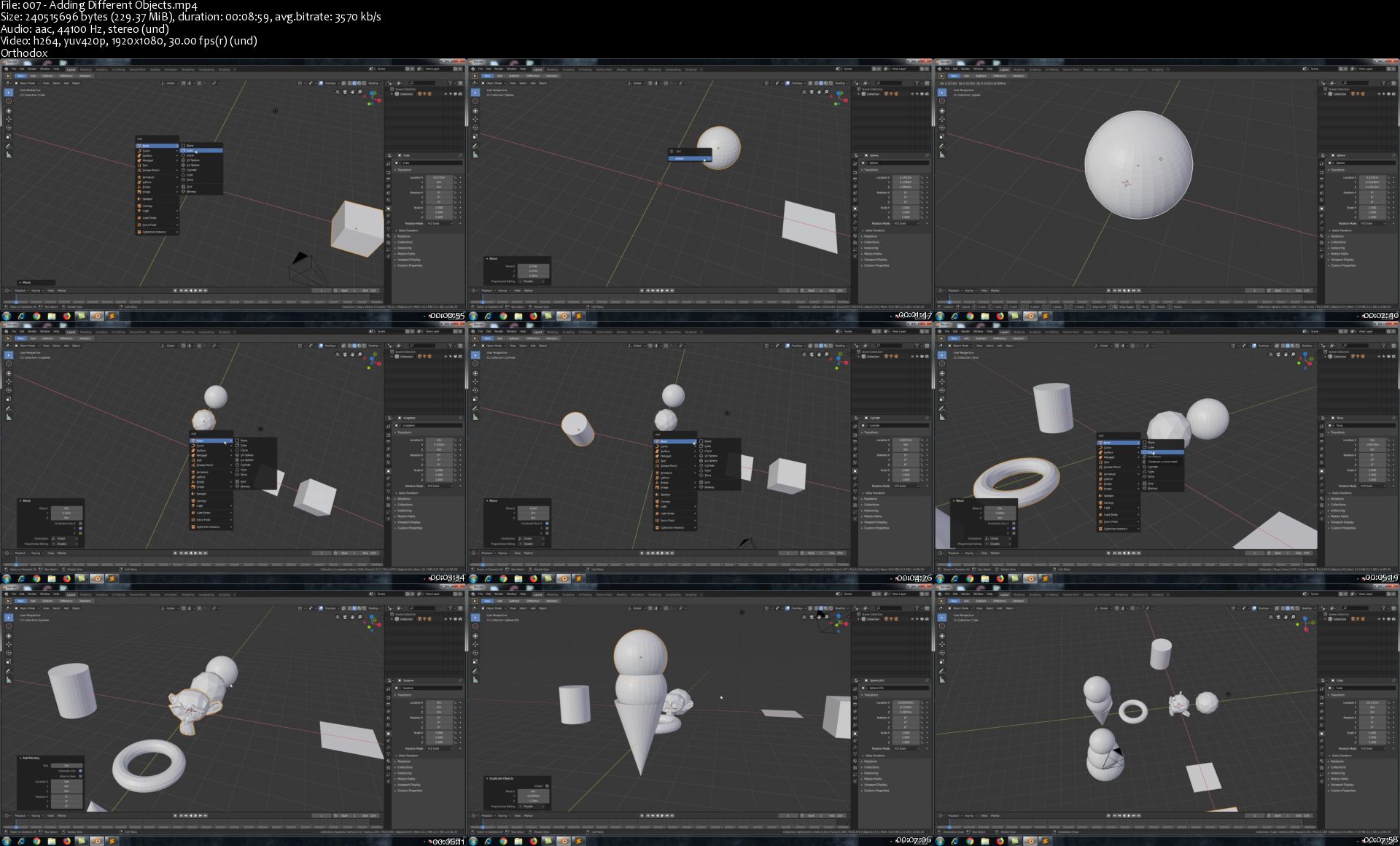The width and height of the screenshot is (1400, 846).
Task: Click the Intersect button in the 00:07:06 frame header
Action: (551, 601)
